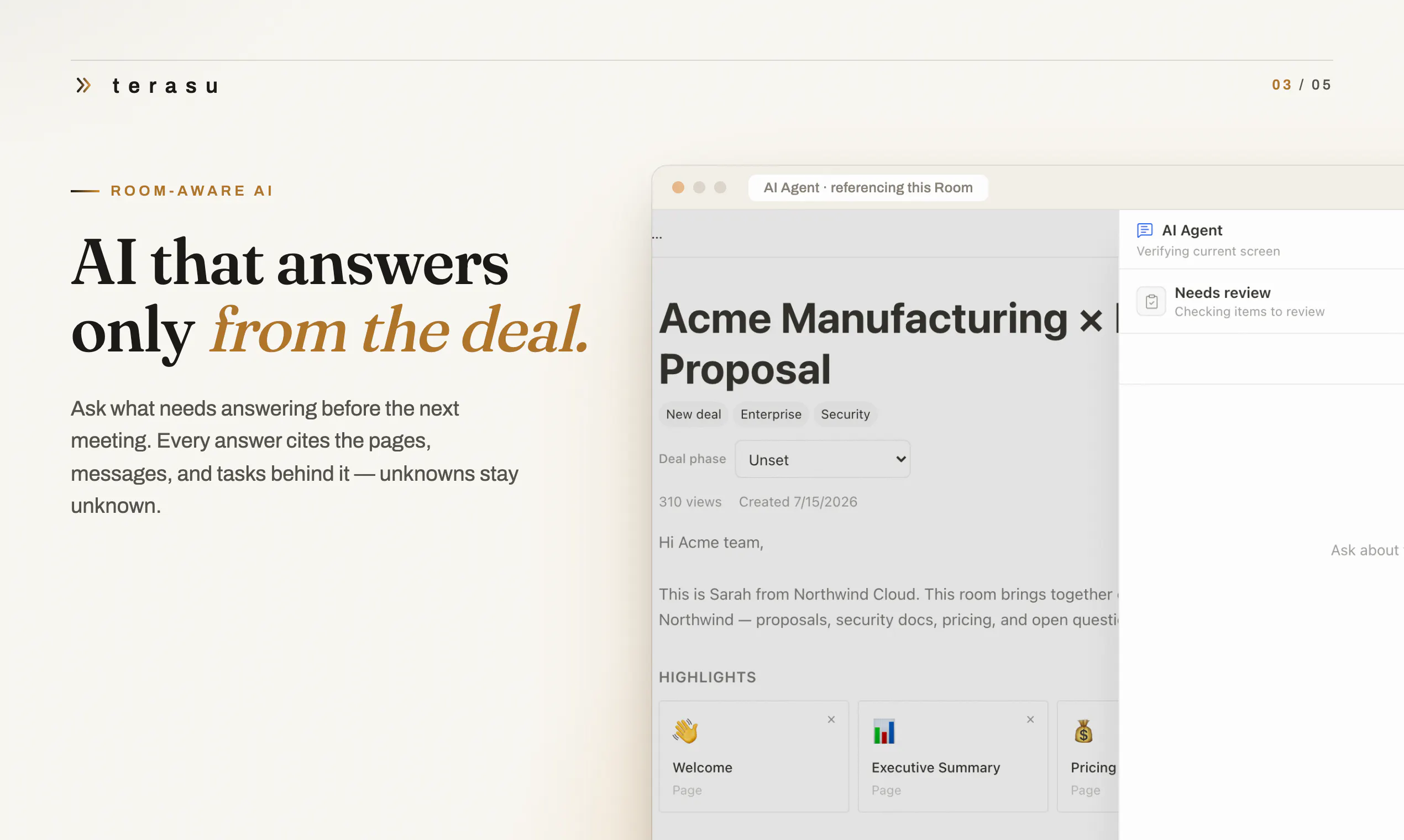Image resolution: width=1404 pixels, height=840 pixels.
Task: Click the ROOM-AWARE AI label
Action: click(x=192, y=191)
